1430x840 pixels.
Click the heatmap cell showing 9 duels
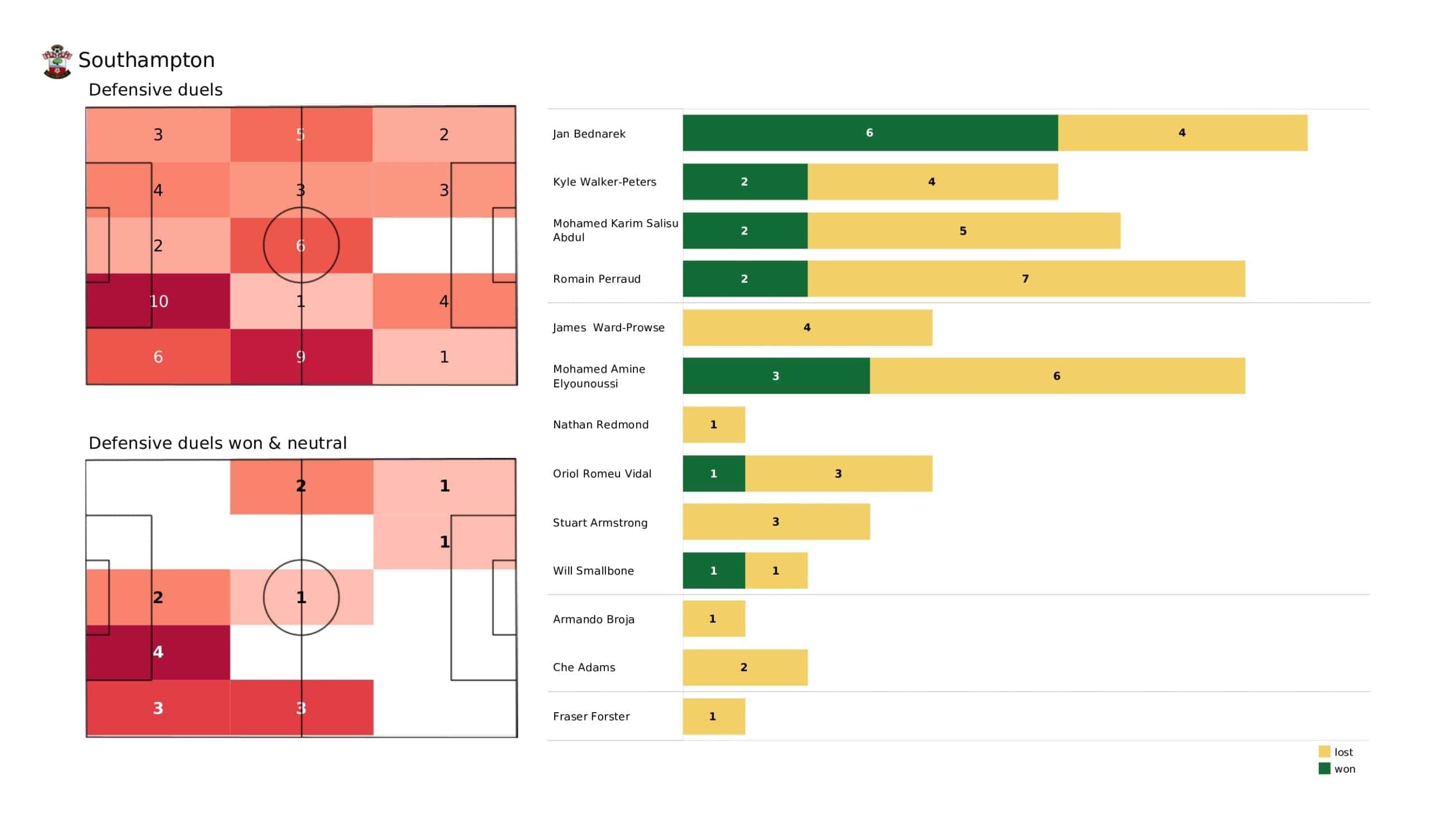coord(301,356)
